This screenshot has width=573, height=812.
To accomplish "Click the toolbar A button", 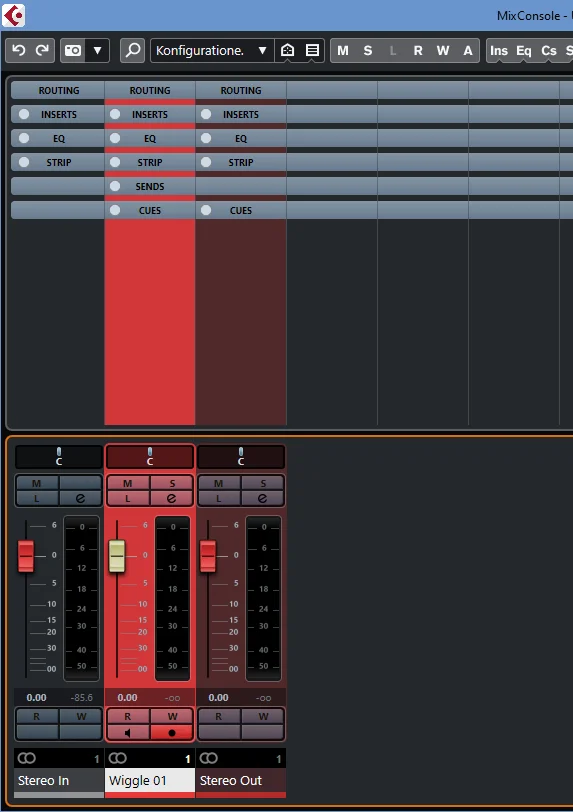I will click(x=468, y=50).
